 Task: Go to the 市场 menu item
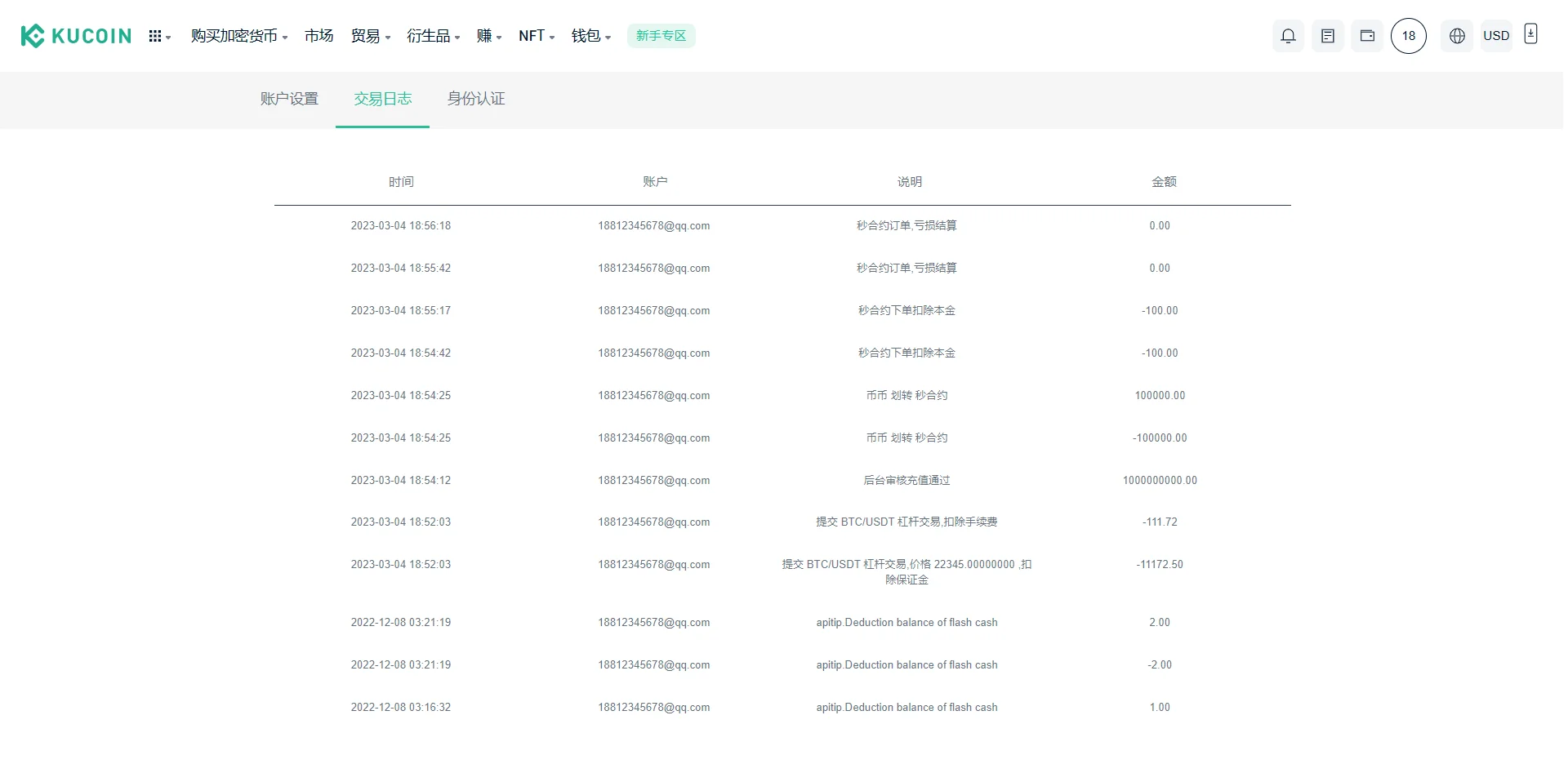tap(318, 36)
